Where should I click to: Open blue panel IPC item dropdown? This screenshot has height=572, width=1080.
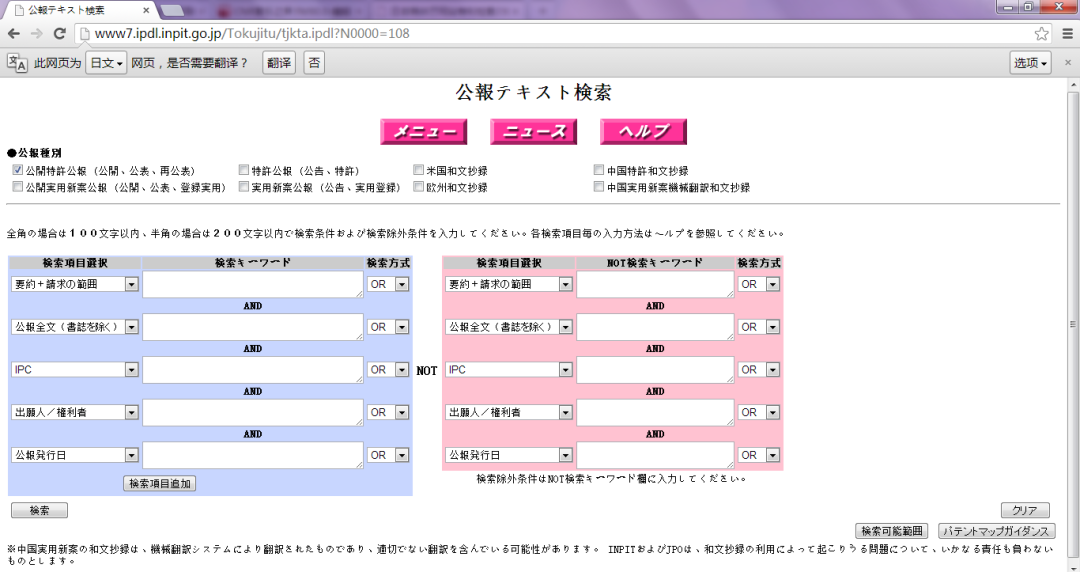[x=74, y=369]
